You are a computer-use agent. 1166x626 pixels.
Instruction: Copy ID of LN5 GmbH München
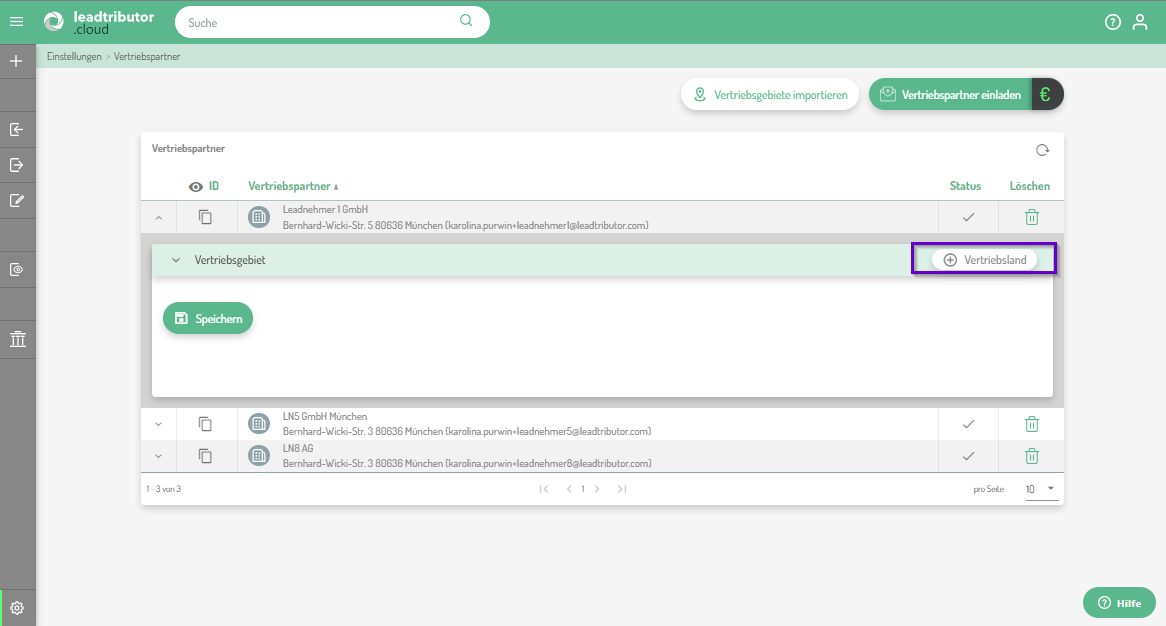click(x=205, y=424)
